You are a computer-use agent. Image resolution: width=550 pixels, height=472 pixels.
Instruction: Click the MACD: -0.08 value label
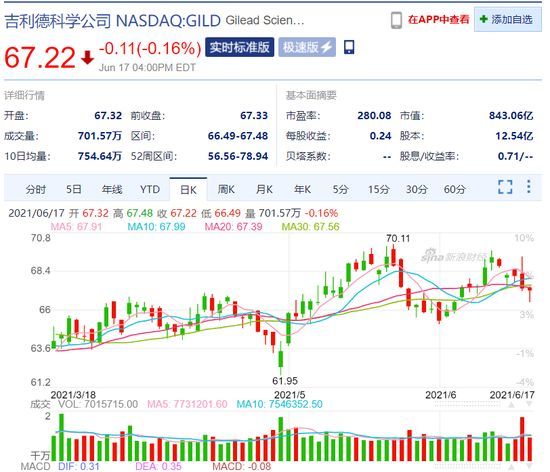point(242,466)
